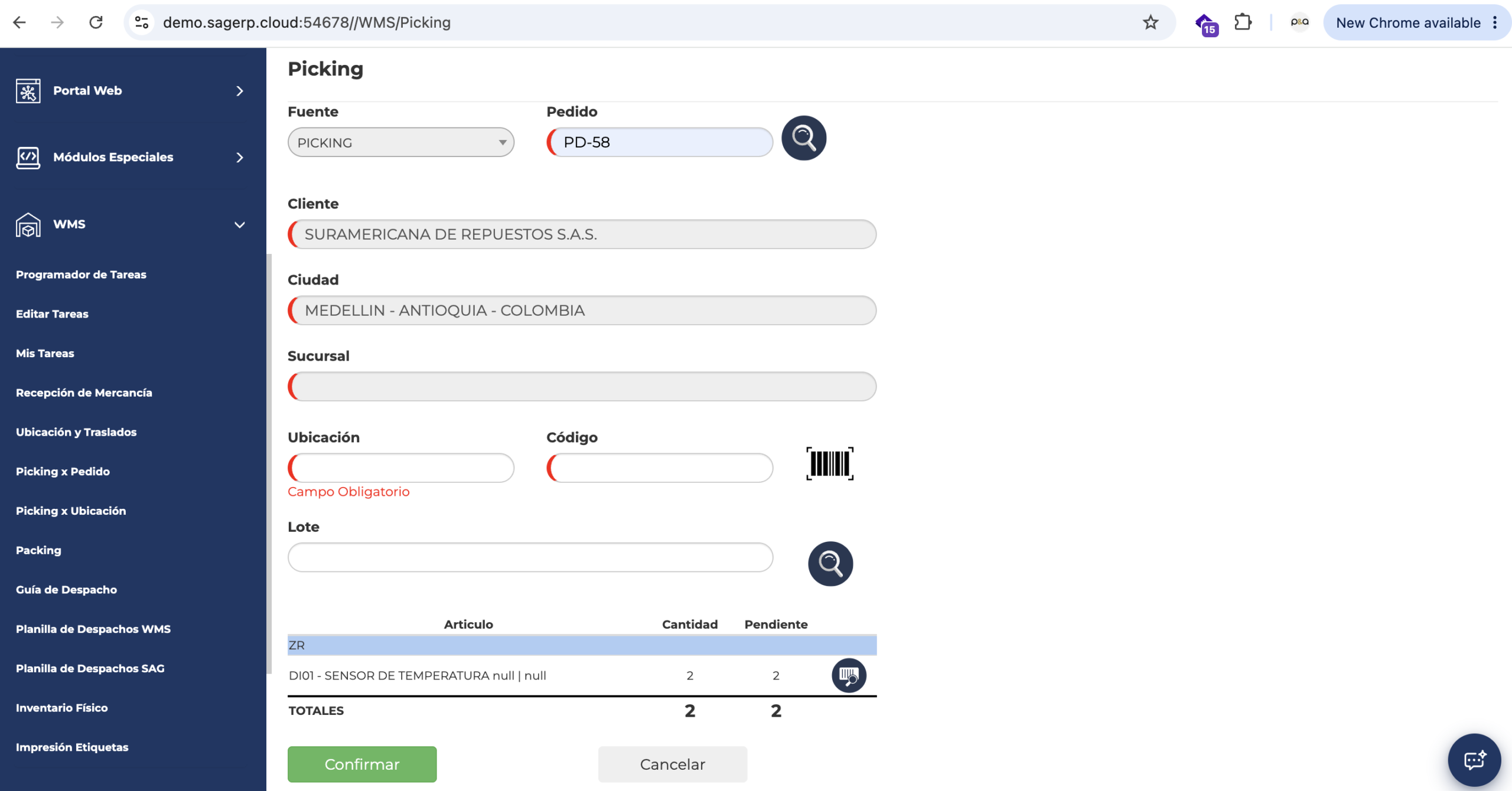Click the barcode scanner icon
The image size is (1512, 791).
point(830,464)
